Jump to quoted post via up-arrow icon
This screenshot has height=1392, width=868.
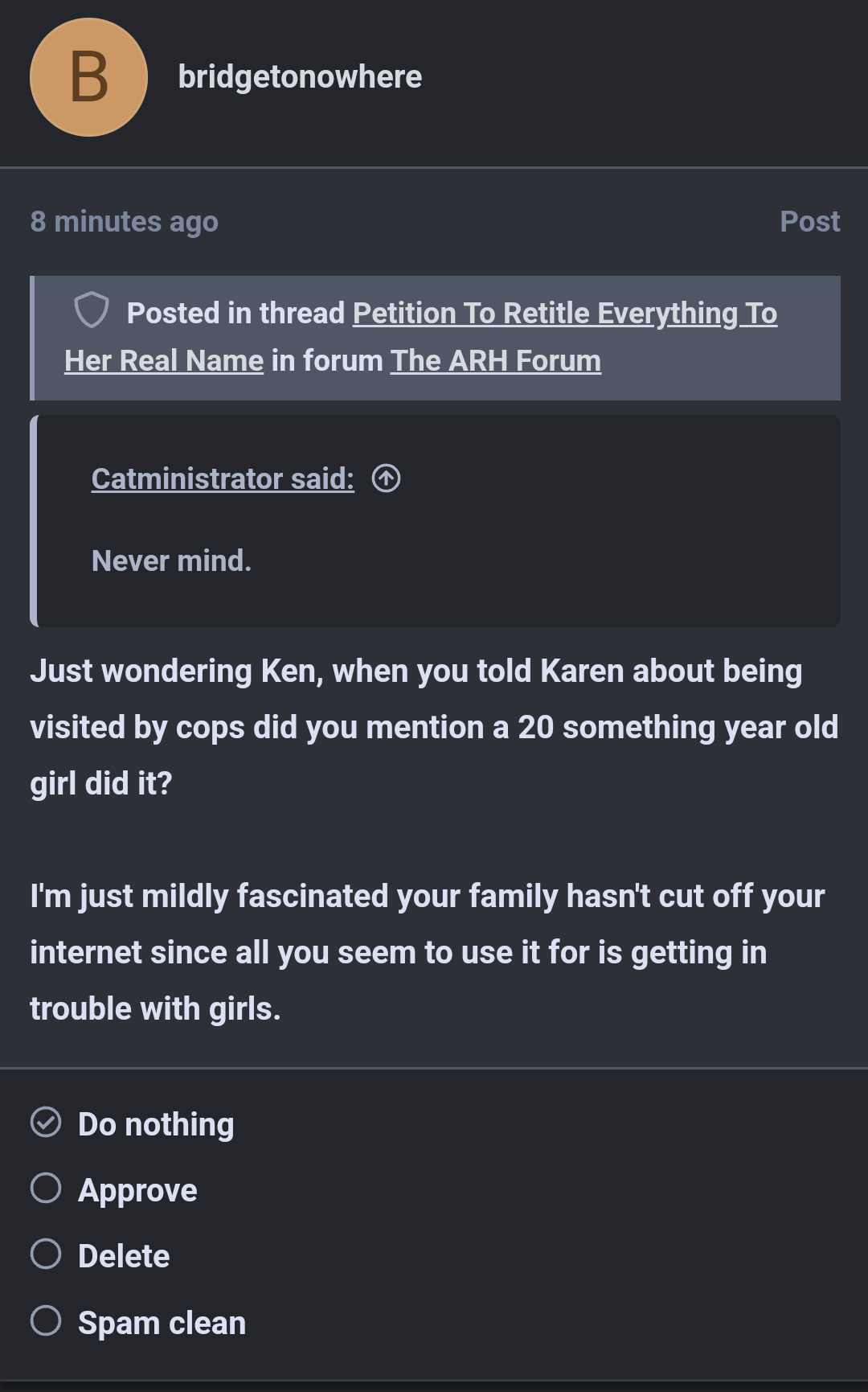387,478
